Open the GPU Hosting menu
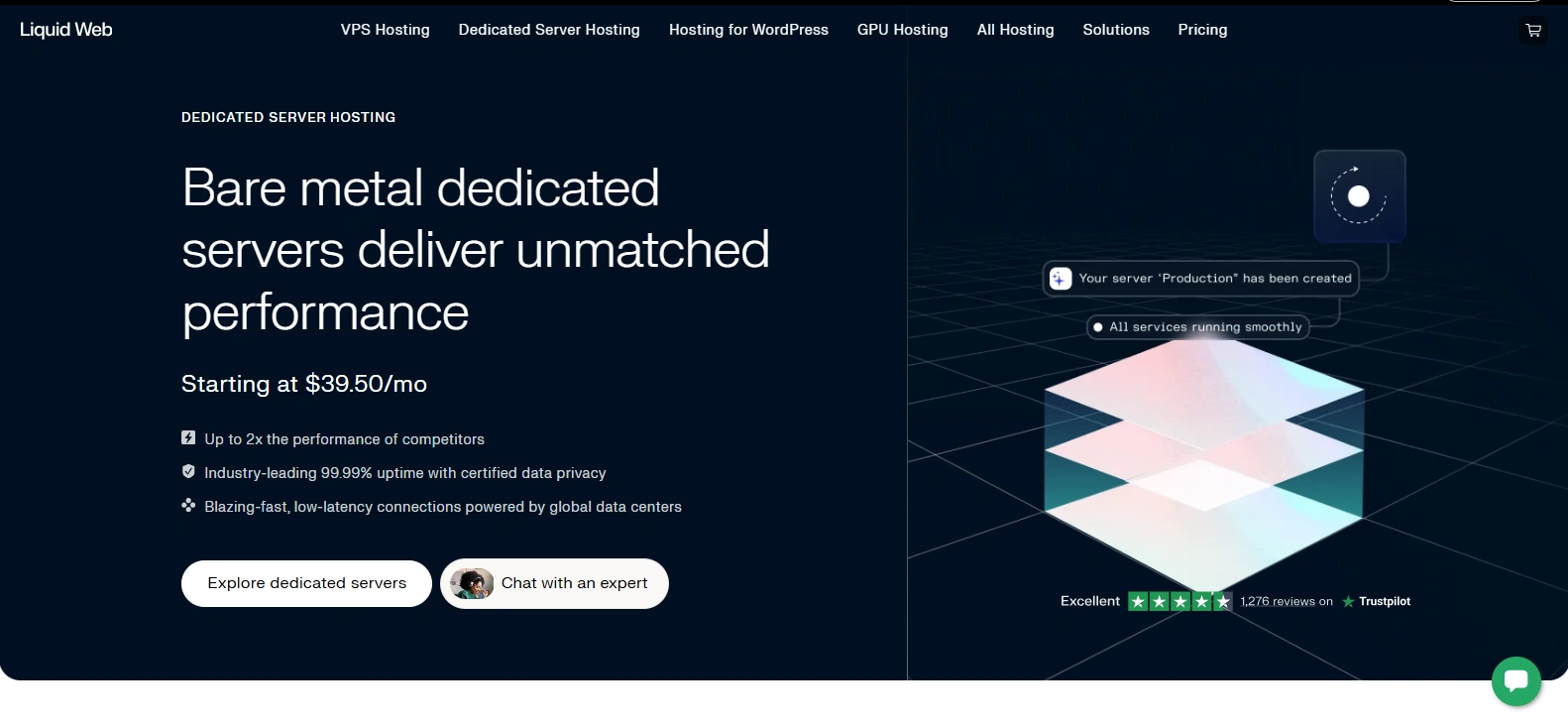Screen dimensions: 1568x728 903,30
